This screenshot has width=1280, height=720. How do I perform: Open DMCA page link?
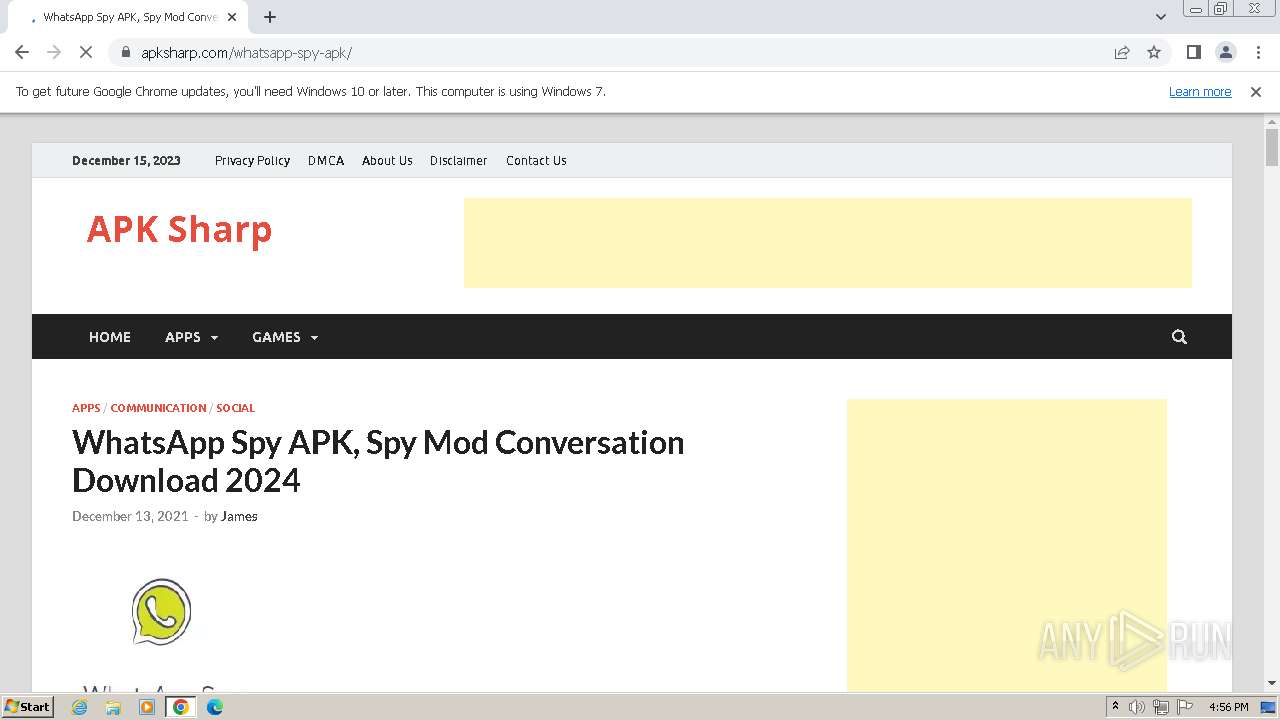click(326, 160)
